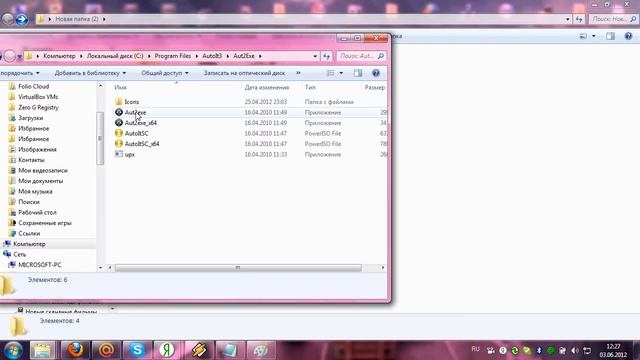Image resolution: width=640 pixels, height=360 pixels.
Task: Open Моя музыка in tree
Action: pyautogui.click(x=35, y=191)
